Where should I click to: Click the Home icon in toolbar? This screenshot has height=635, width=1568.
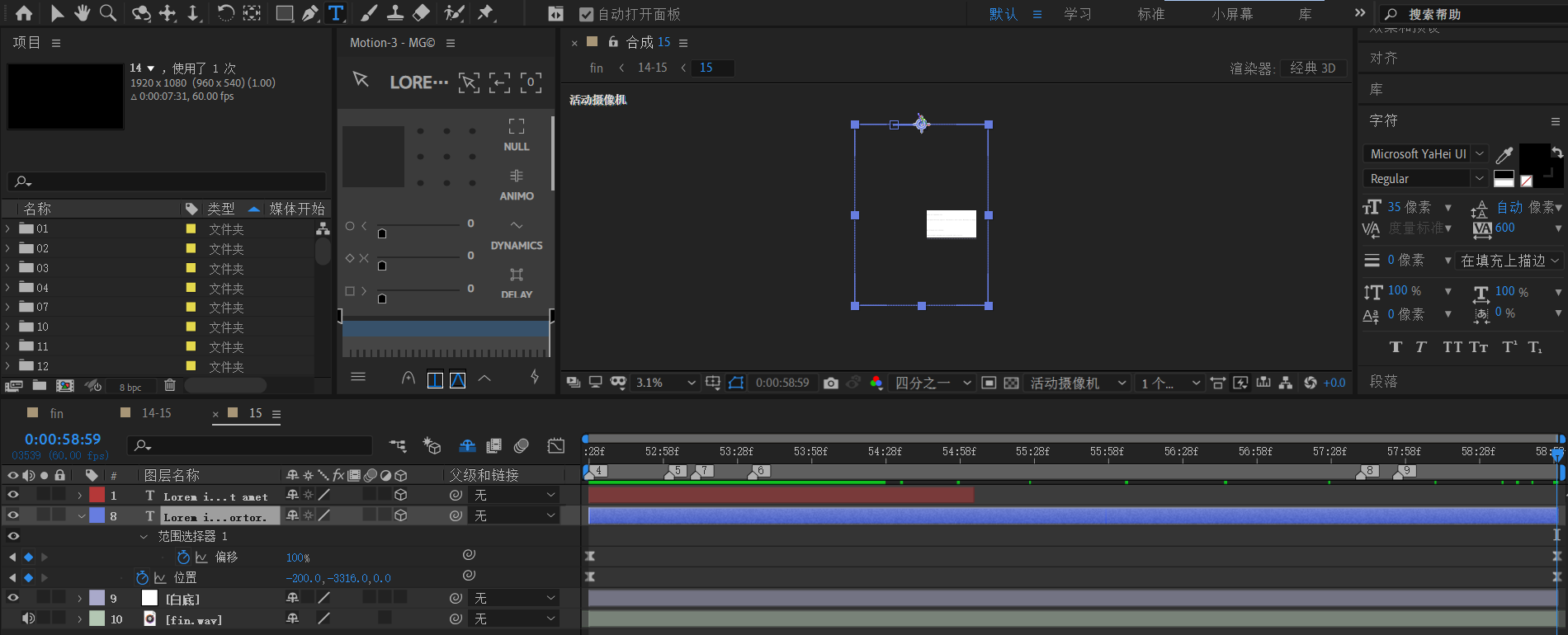(24, 13)
